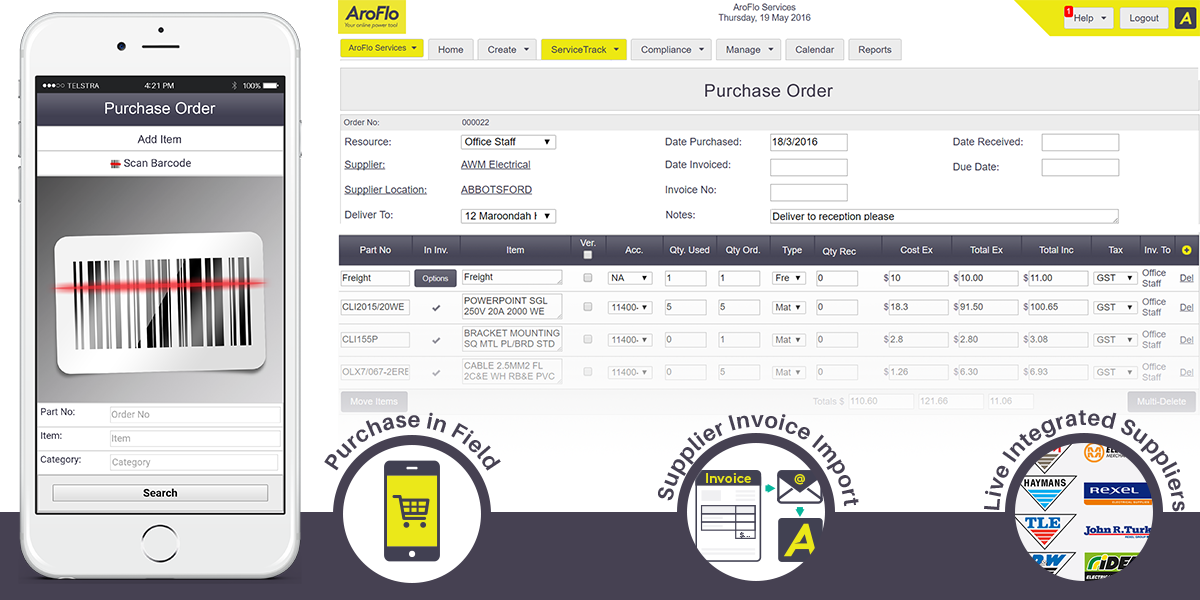
Task: Click the Date Received field
Action: 1080,142
